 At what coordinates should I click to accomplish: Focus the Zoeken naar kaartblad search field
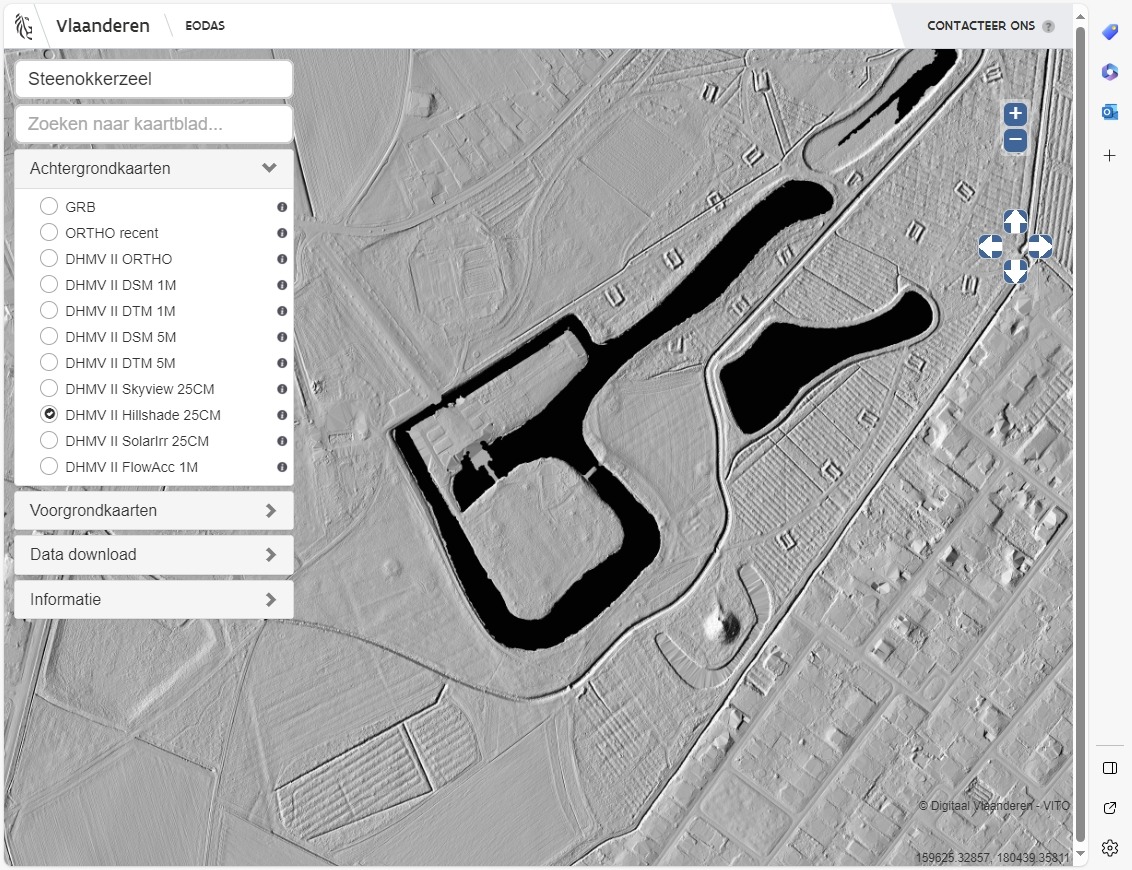coord(154,124)
